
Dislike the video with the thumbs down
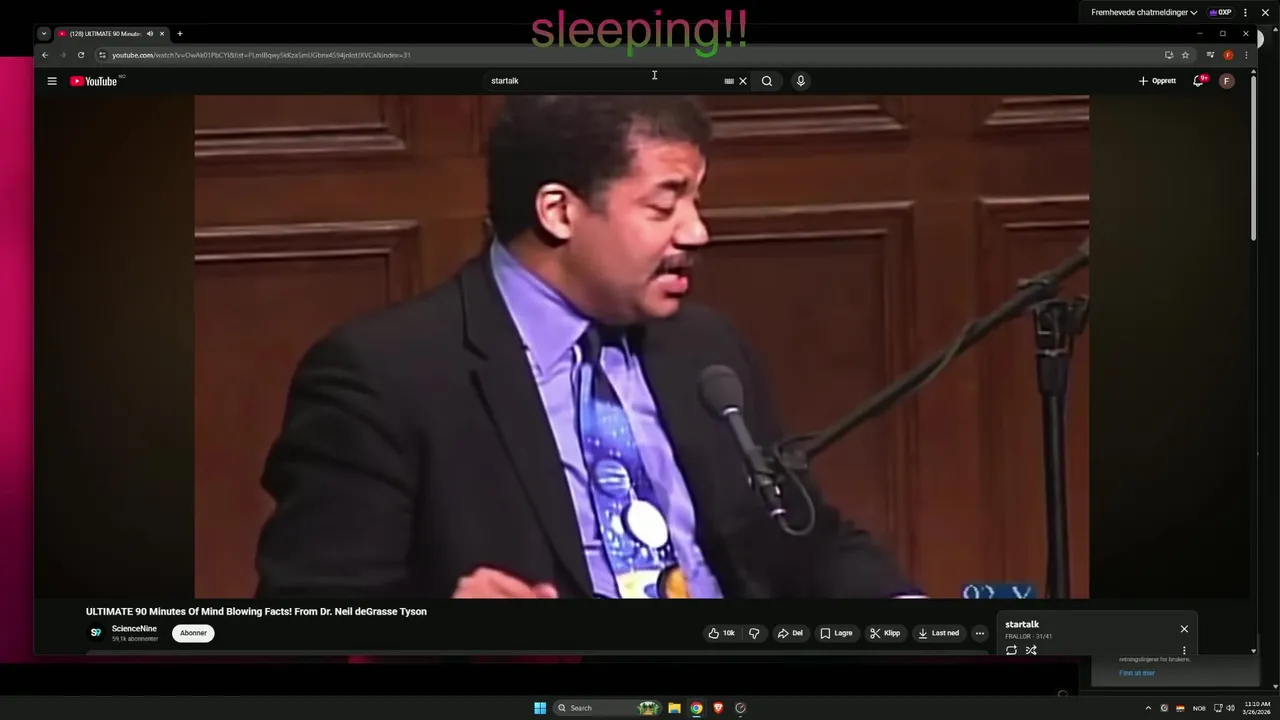[755, 633]
